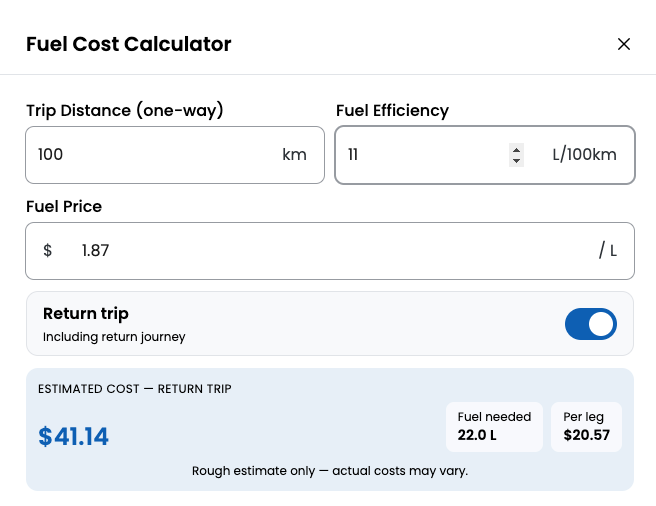Select the Fuel needed 22.0 L card
The image size is (656, 506).
(x=494, y=427)
